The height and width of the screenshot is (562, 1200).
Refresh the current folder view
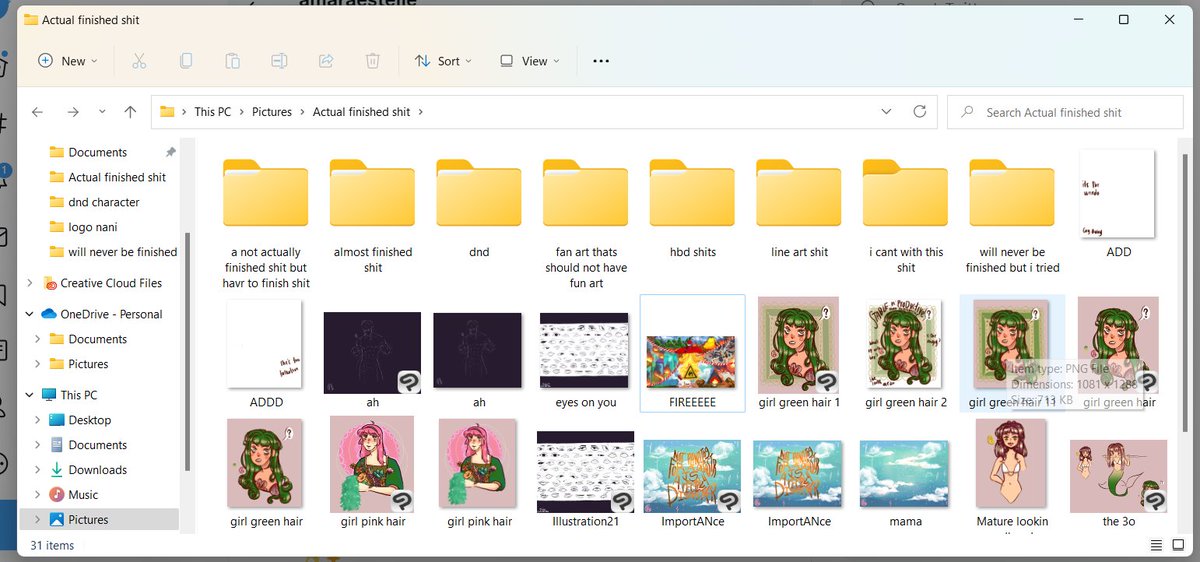919,112
